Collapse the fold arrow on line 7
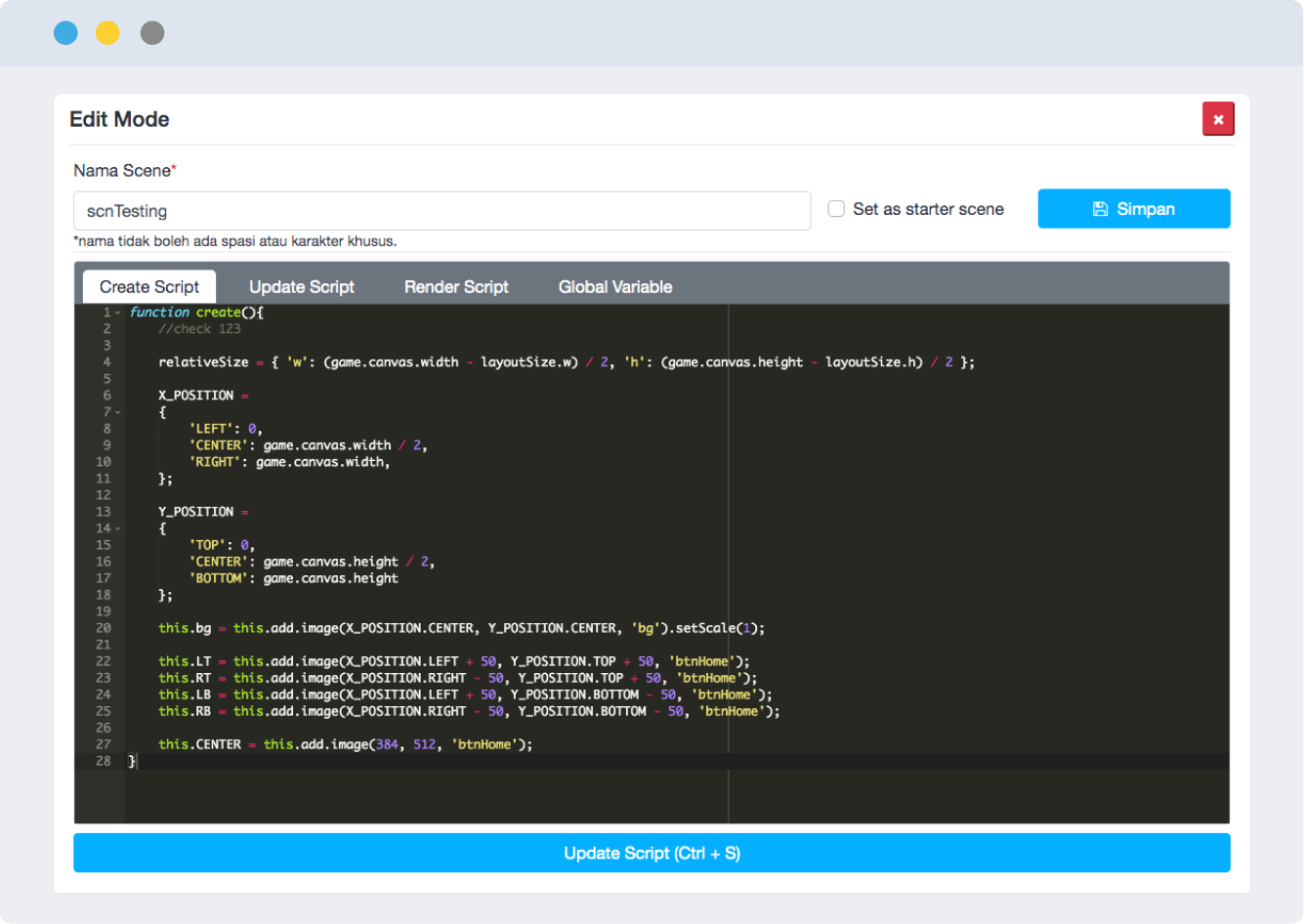The image size is (1304, 924). coord(118,412)
